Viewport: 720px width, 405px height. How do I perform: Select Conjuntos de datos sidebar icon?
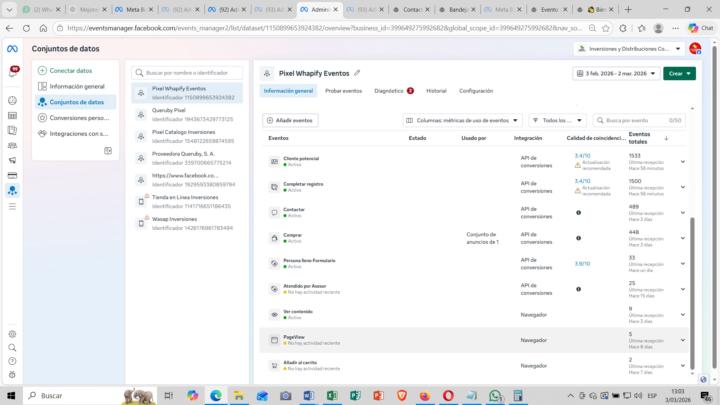point(12,190)
